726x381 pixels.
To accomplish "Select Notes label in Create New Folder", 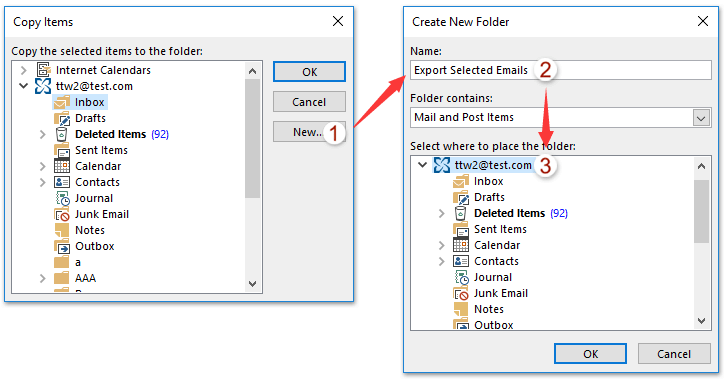I will [x=488, y=309].
